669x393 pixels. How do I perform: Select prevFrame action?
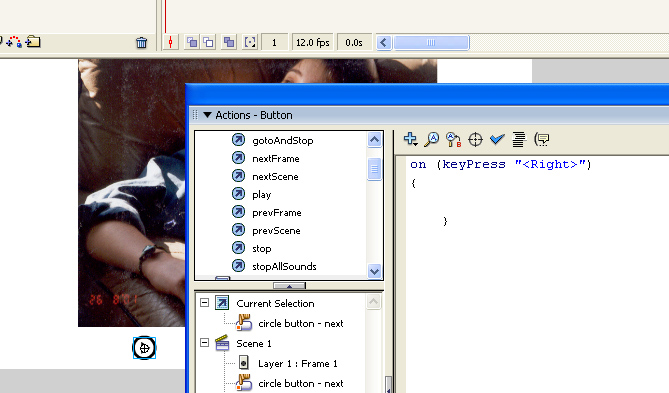[x=276, y=213]
